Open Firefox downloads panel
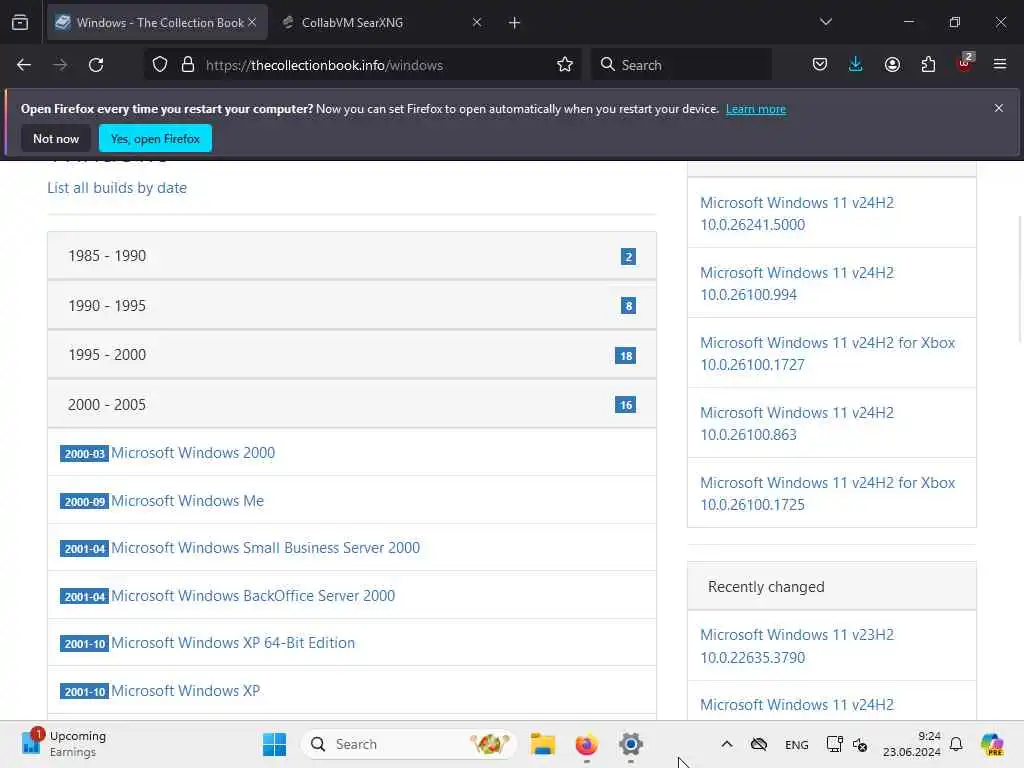 tap(856, 65)
